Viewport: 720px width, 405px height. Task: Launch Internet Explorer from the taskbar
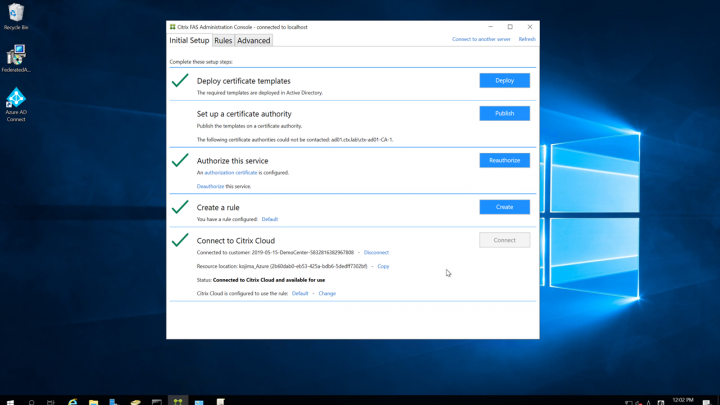pyautogui.click(x=72, y=401)
